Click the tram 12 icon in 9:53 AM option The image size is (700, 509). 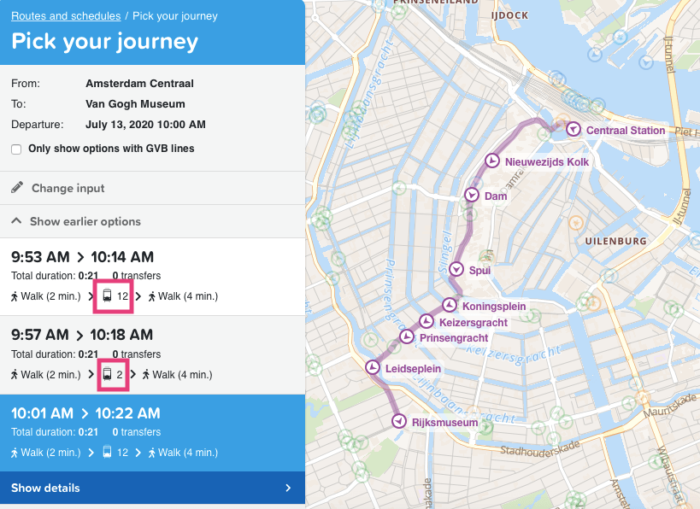coord(107,296)
